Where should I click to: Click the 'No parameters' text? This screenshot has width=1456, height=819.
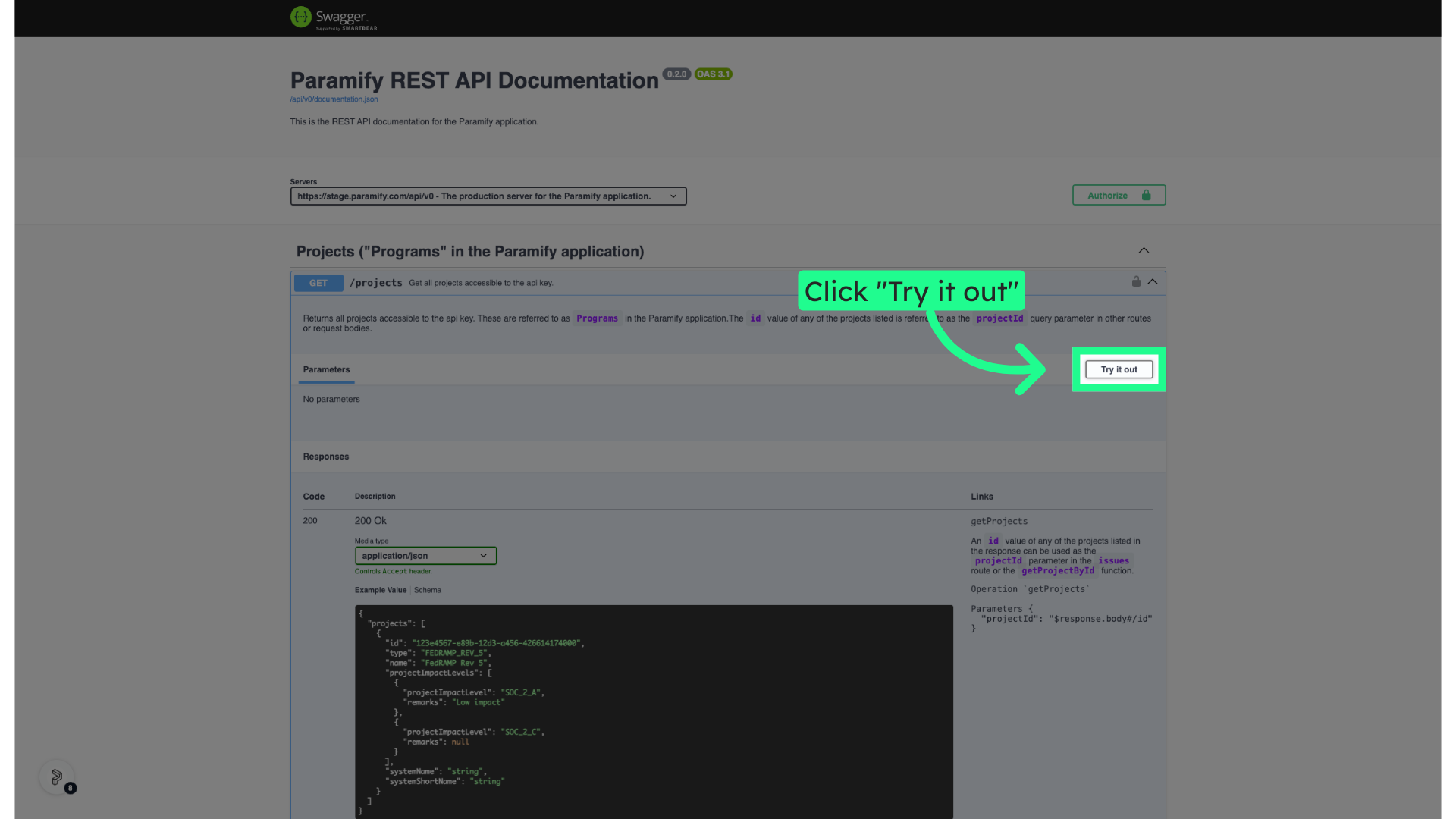(331, 399)
